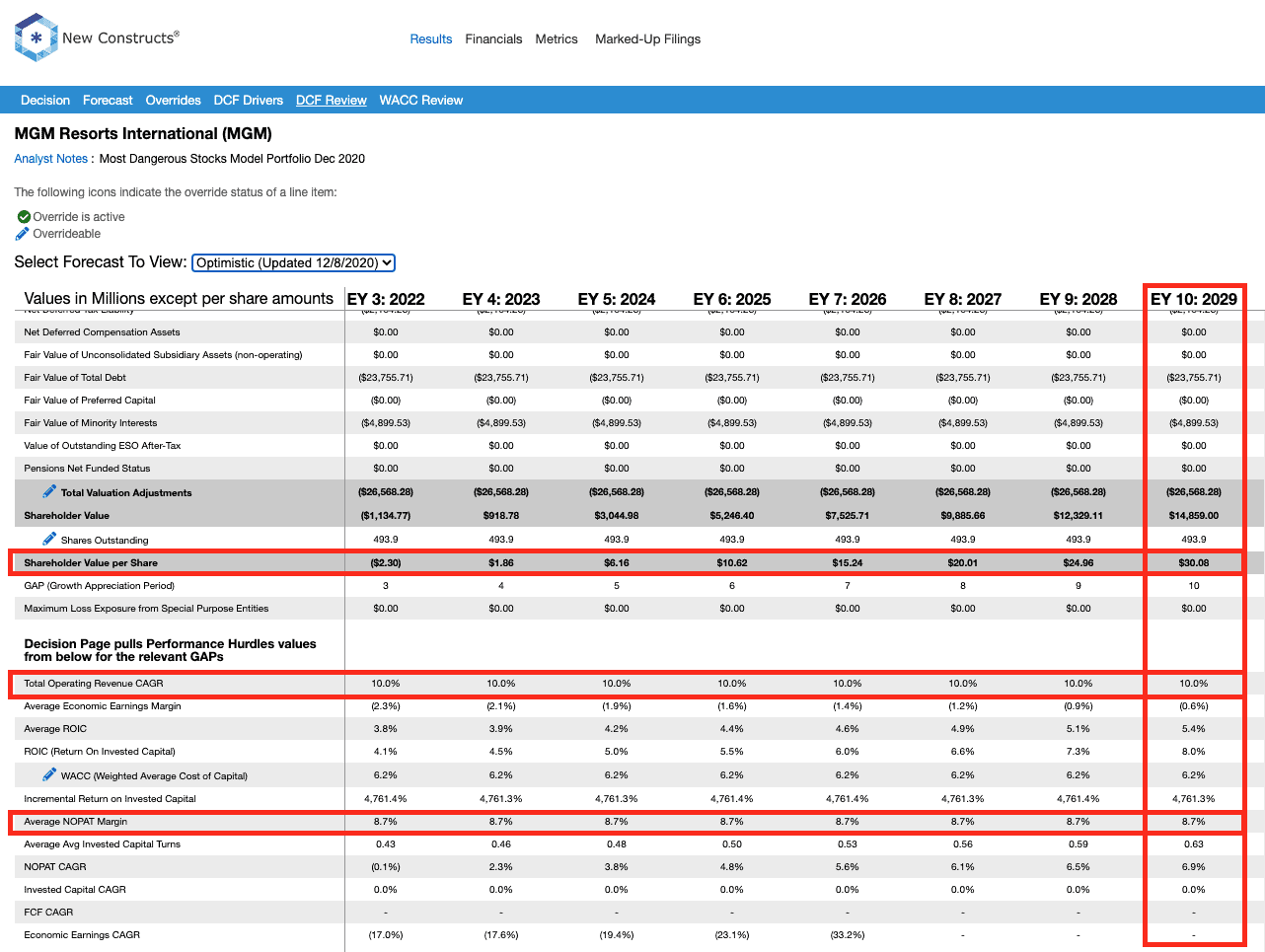Click the Shareholder Value per Share label
This screenshot has height=952, width=1265.
91,563
